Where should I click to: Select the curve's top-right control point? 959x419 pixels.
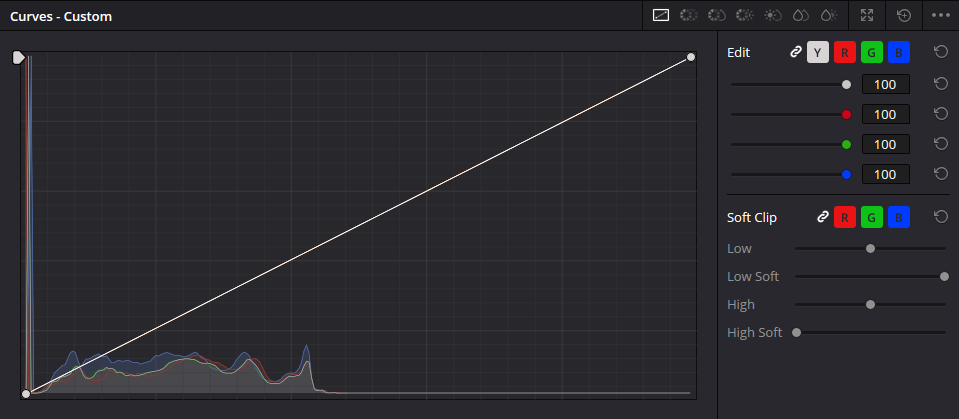tap(691, 57)
